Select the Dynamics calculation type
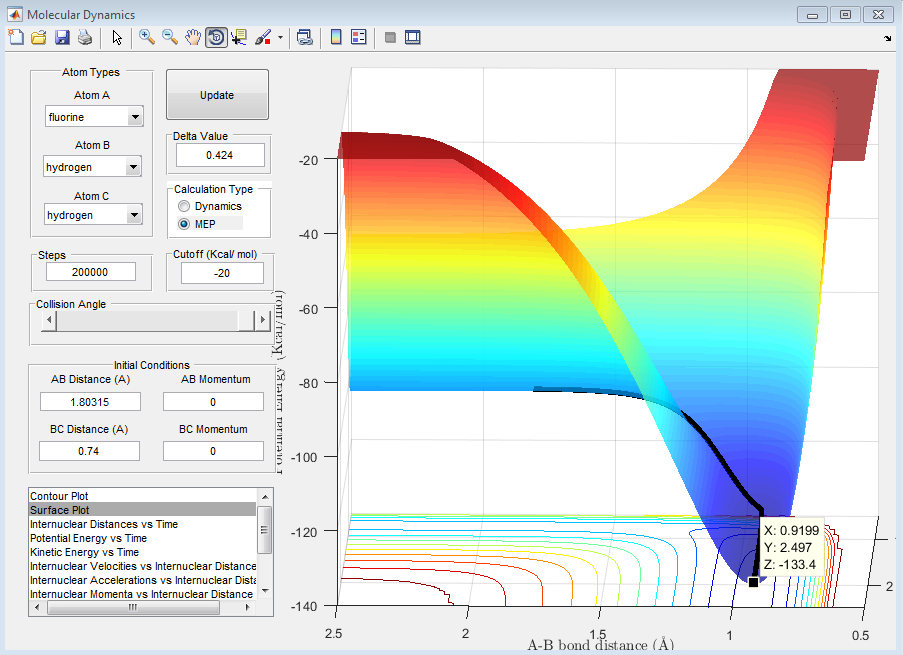The width and height of the screenshot is (903, 655). coord(183,206)
